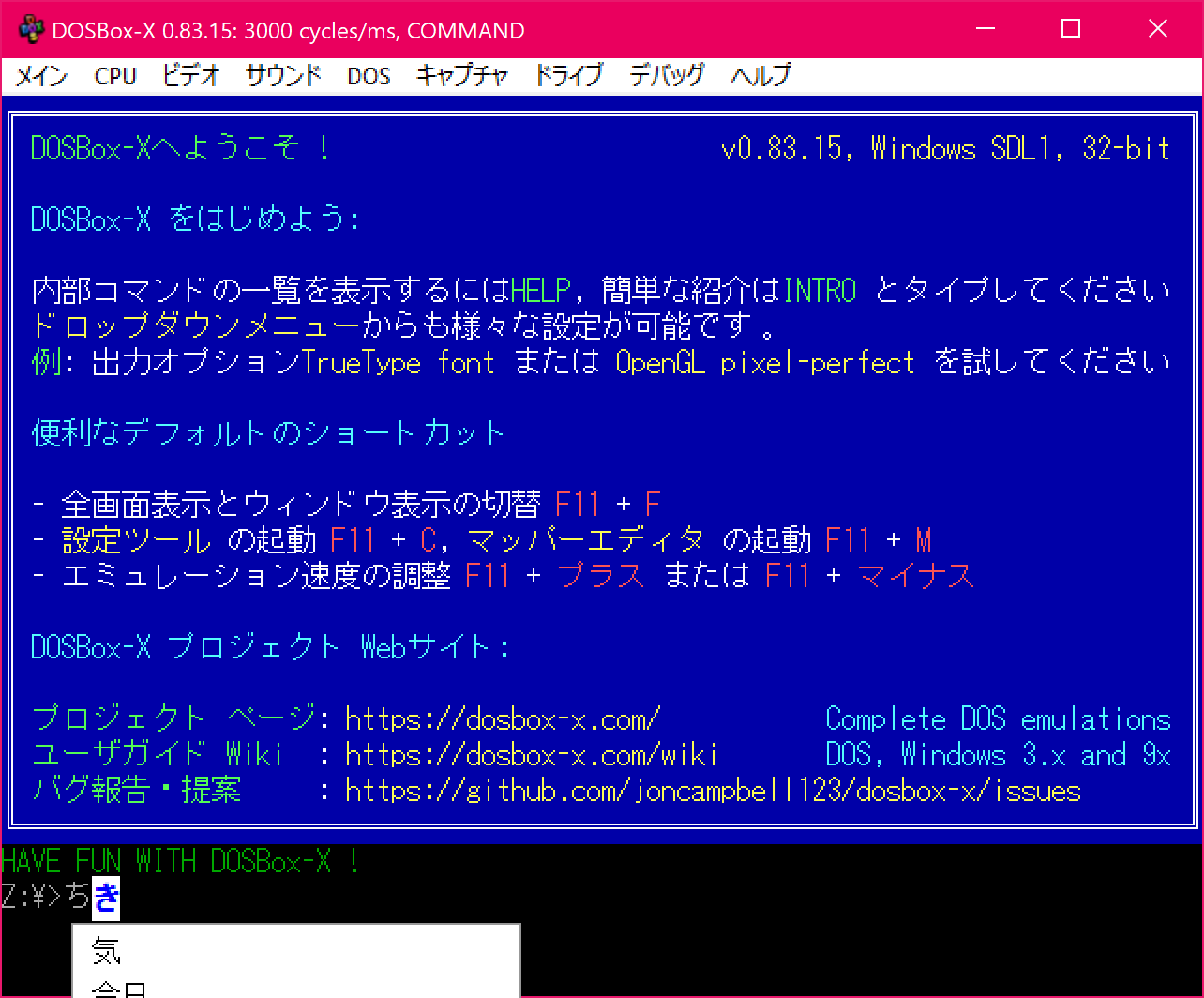Open the ヘルプ menu
The height and width of the screenshot is (998, 1204).
[760, 76]
